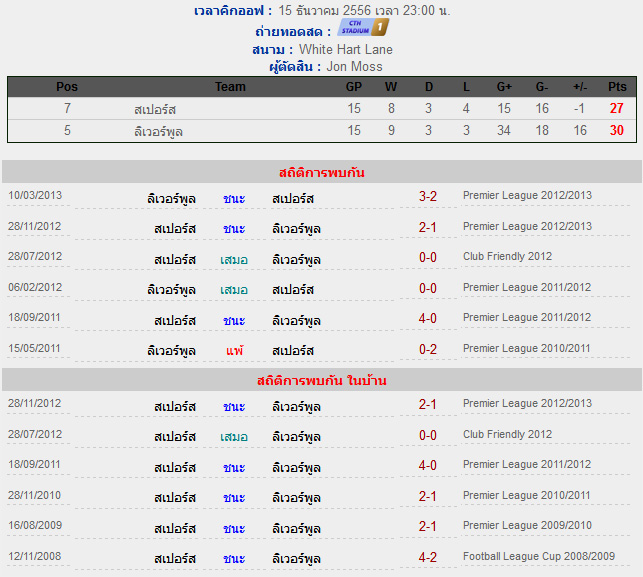Click the date 12/11/2008
This screenshot has height=577, width=643.
(x=34, y=556)
